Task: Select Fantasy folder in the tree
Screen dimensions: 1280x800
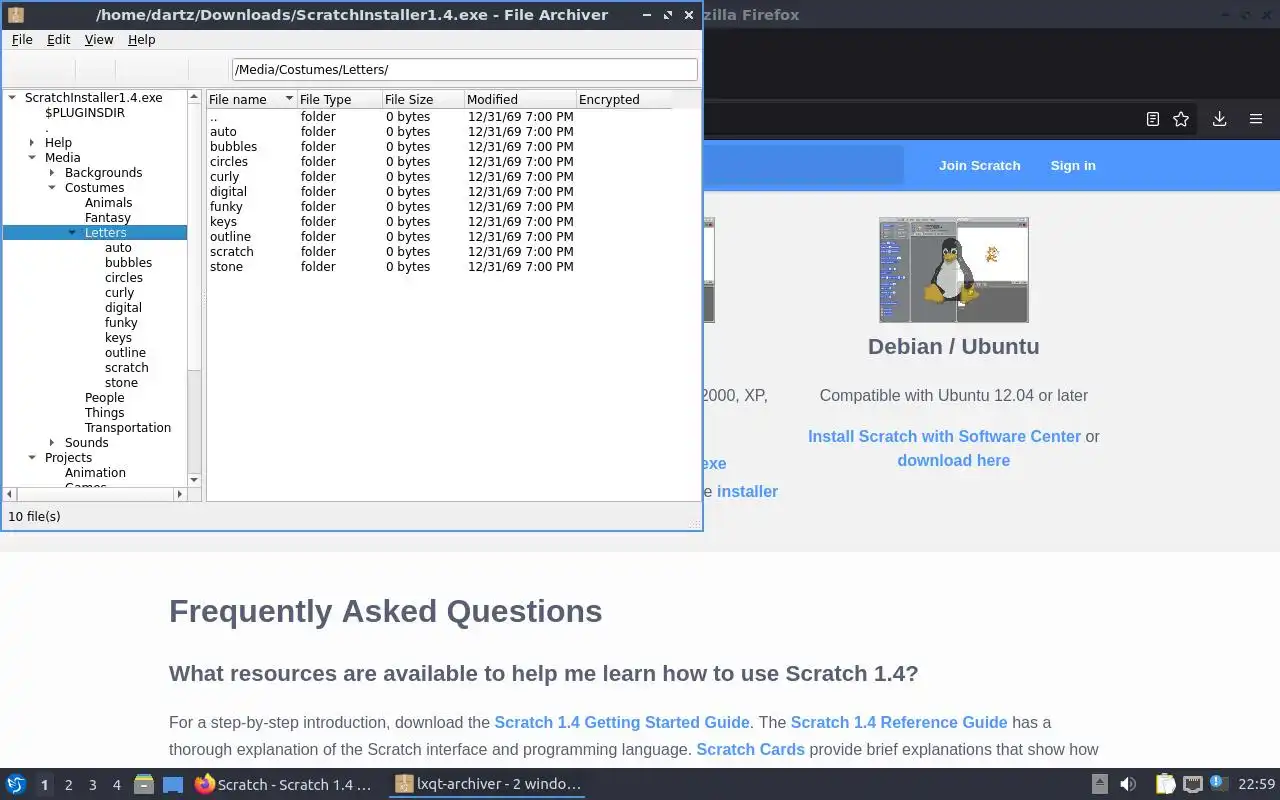Action: (x=108, y=217)
